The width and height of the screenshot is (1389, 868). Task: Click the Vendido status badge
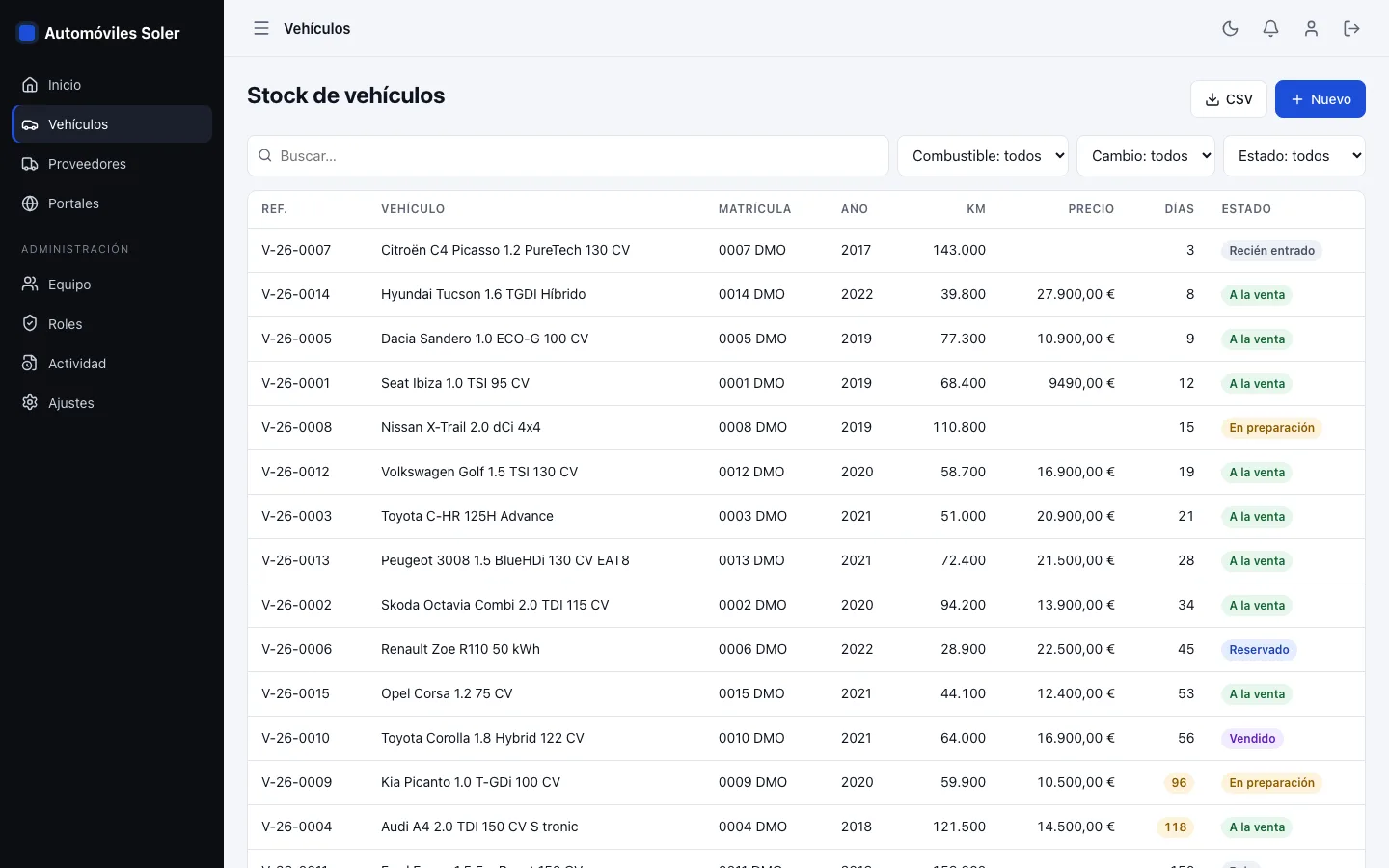click(1252, 739)
